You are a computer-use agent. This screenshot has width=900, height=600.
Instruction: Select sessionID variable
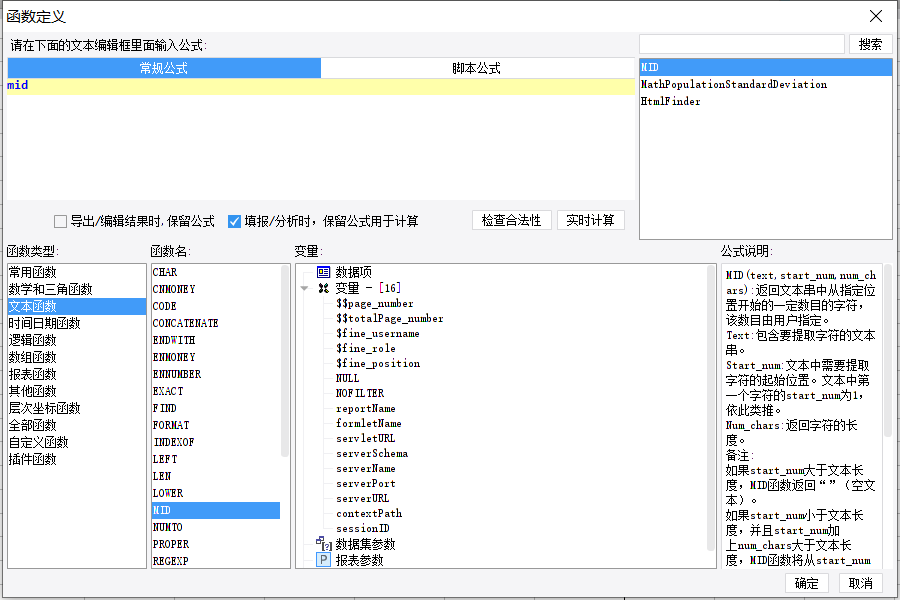click(363, 528)
